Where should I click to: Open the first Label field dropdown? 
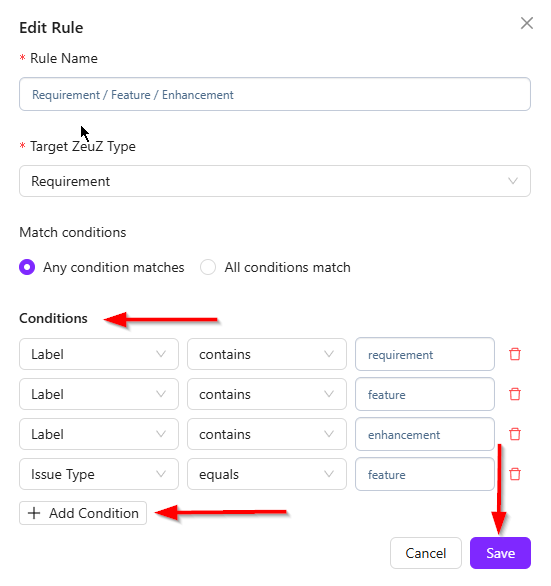click(x=99, y=354)
